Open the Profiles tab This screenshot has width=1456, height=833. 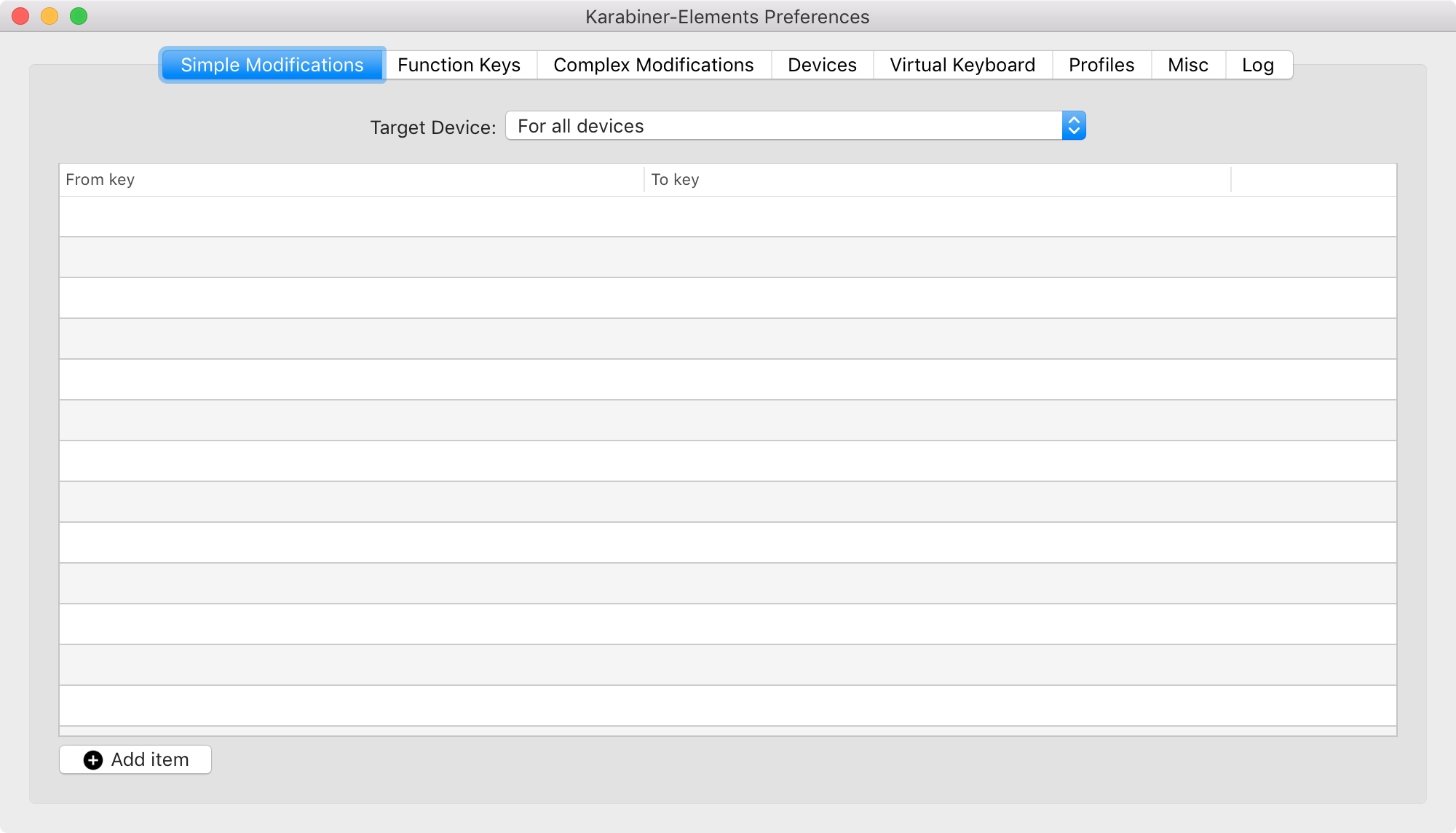click(x=1101, y=66)
